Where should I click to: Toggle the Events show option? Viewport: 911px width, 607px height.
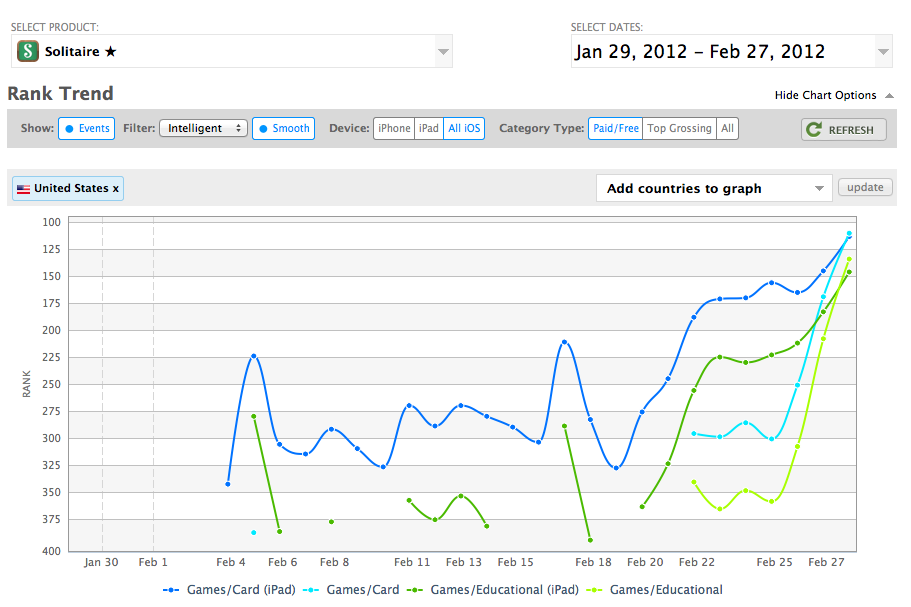click(x=87, y=128)
